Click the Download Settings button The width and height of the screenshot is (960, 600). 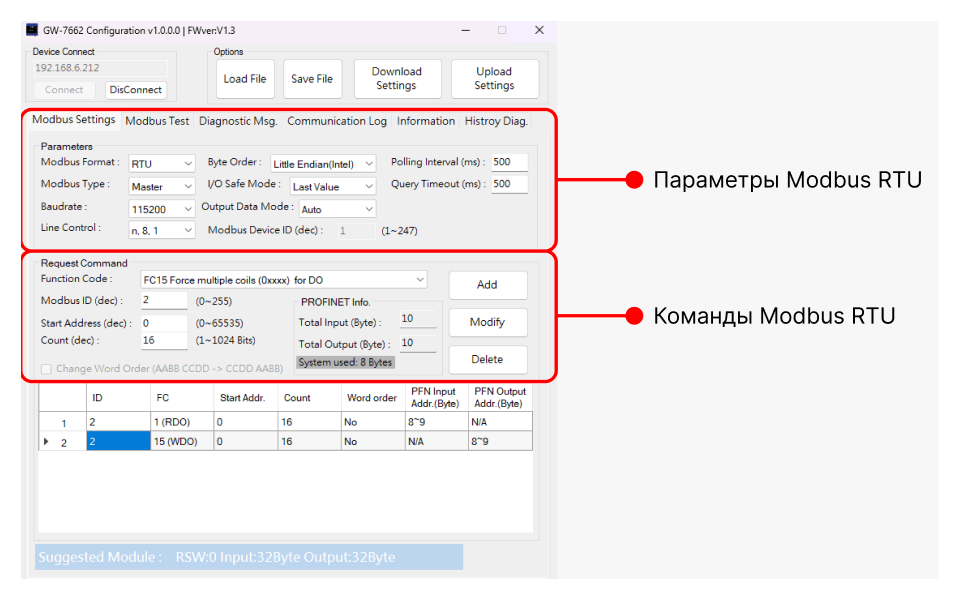(397, 79)
